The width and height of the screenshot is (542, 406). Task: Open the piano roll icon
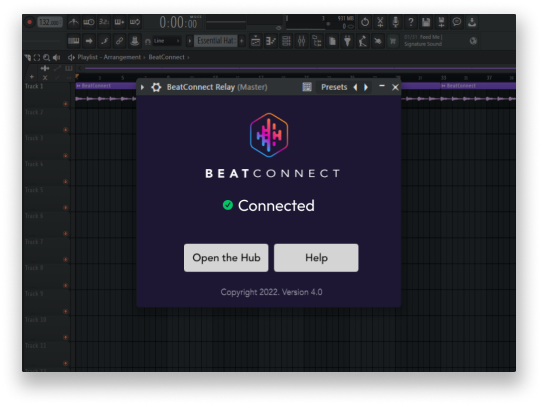(x=271, y=41)
